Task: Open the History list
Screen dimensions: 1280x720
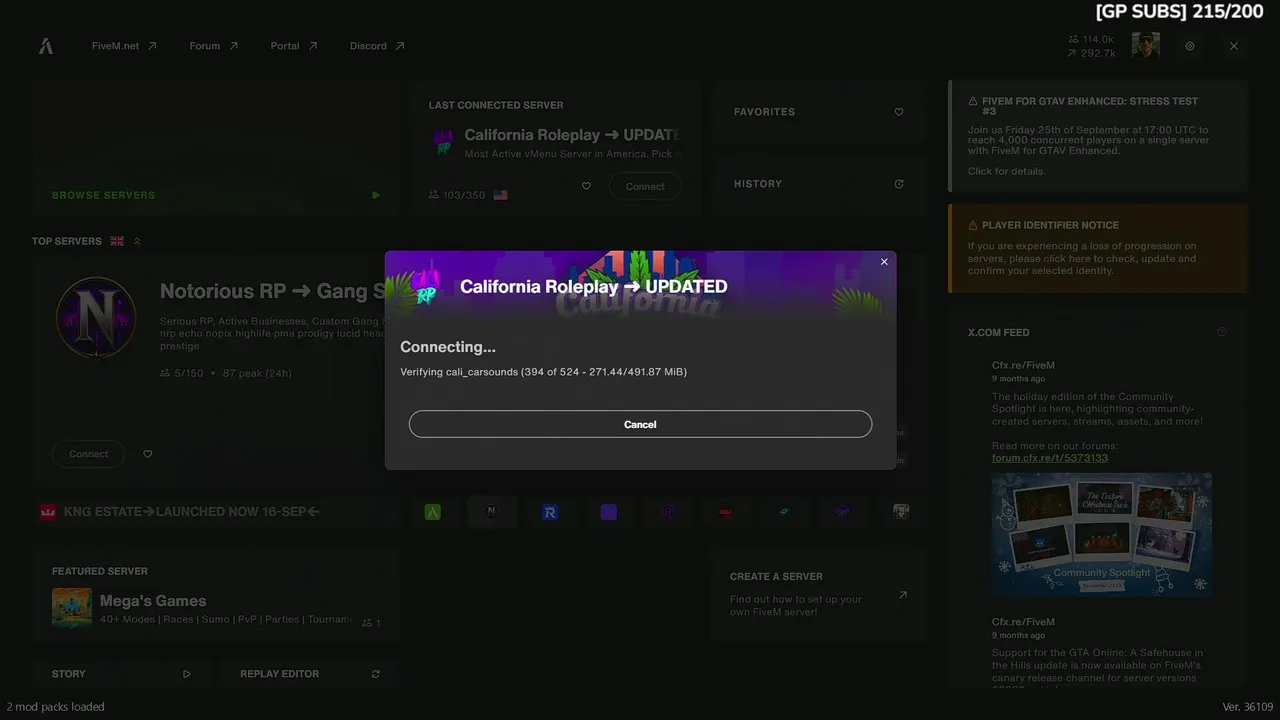Action: point(819,184)
